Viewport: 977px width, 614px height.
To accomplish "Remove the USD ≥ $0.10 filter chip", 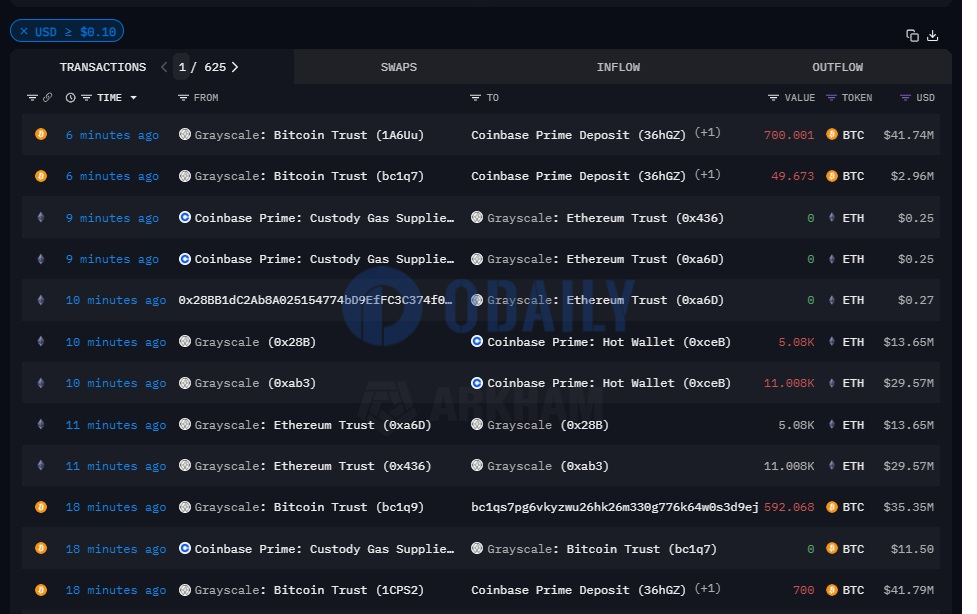I will click(x=24, y=31).
